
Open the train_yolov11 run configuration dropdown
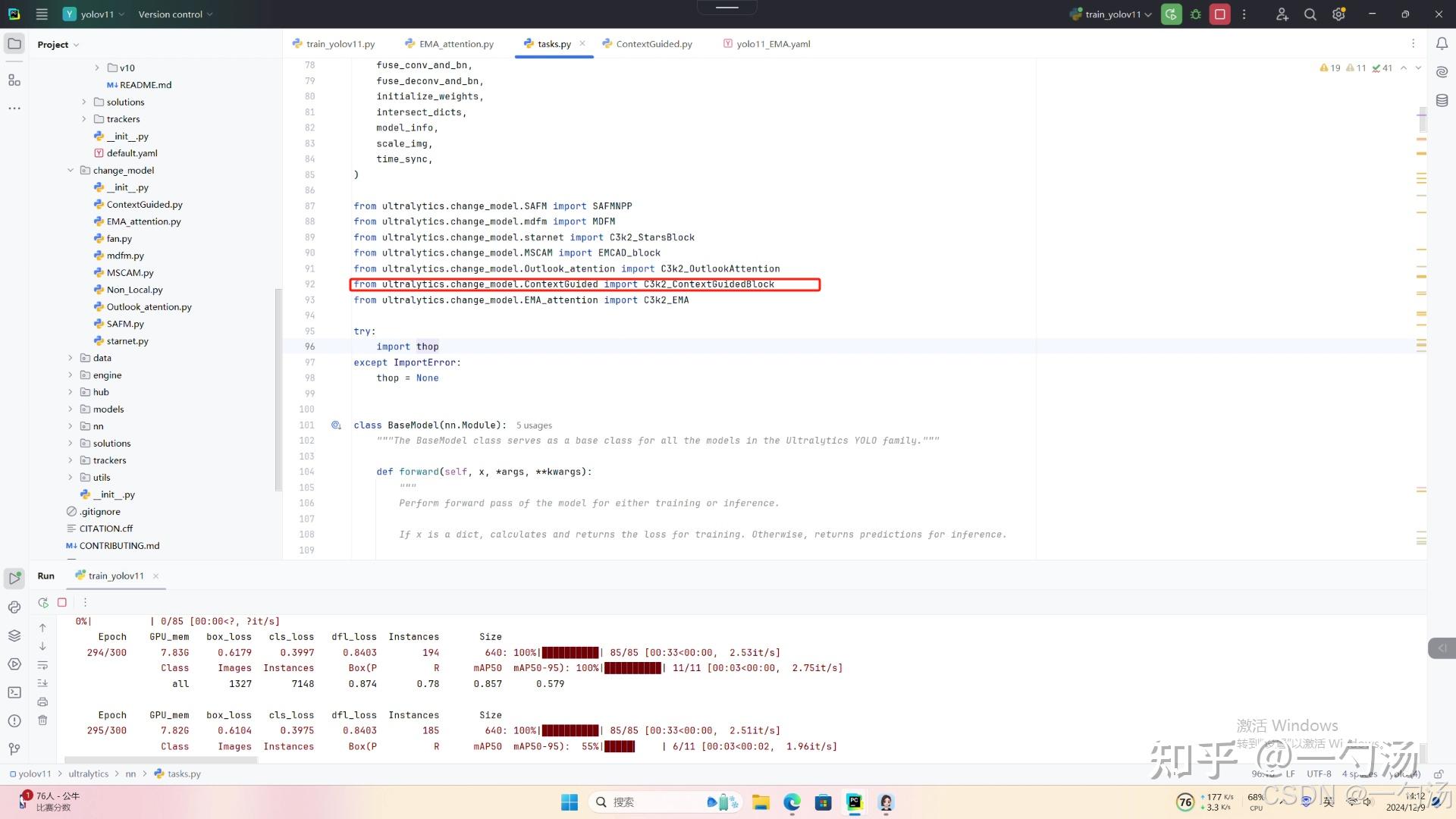[1112, 14]
